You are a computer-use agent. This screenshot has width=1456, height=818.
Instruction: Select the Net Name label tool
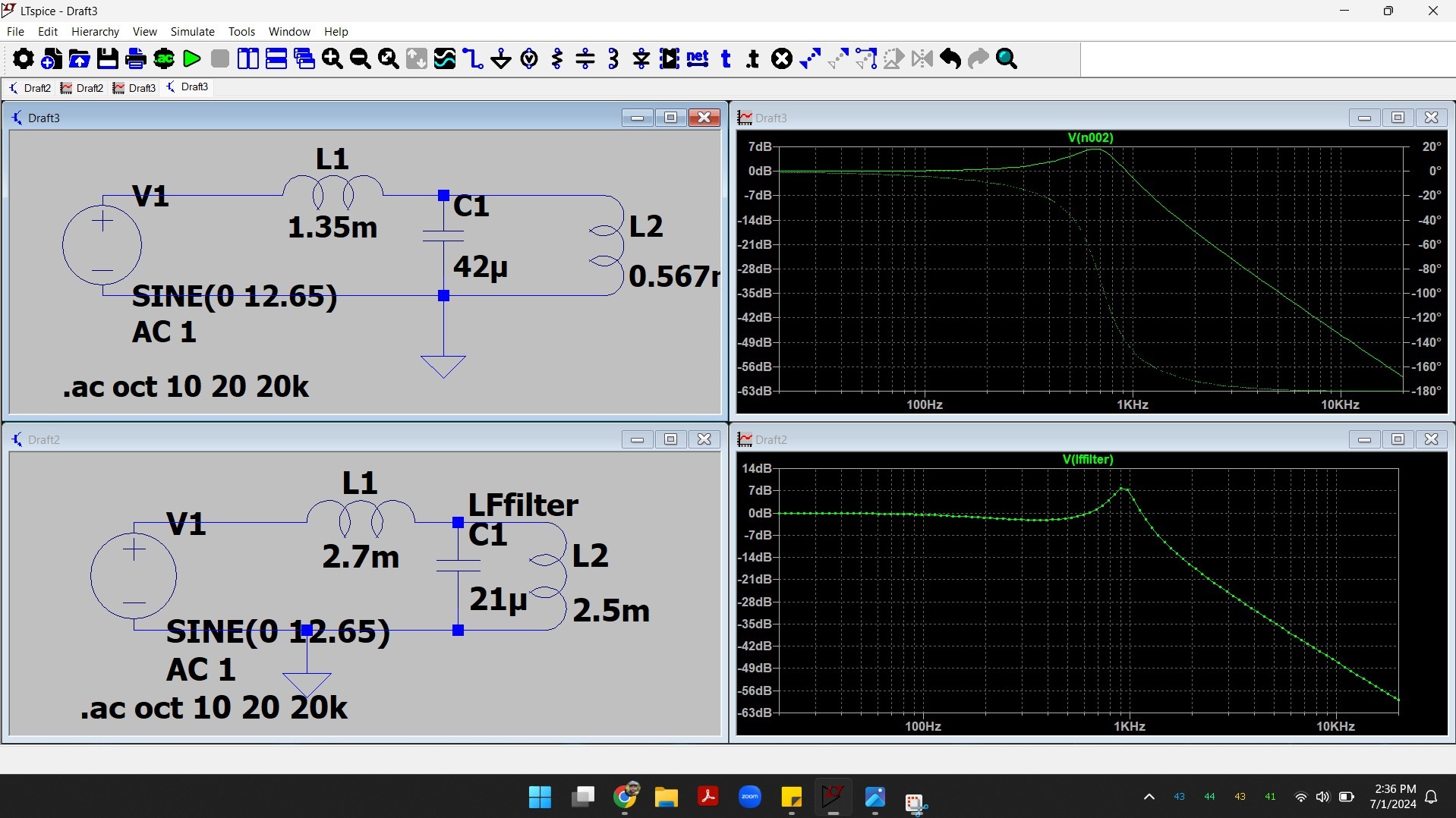tap(698, 58)
